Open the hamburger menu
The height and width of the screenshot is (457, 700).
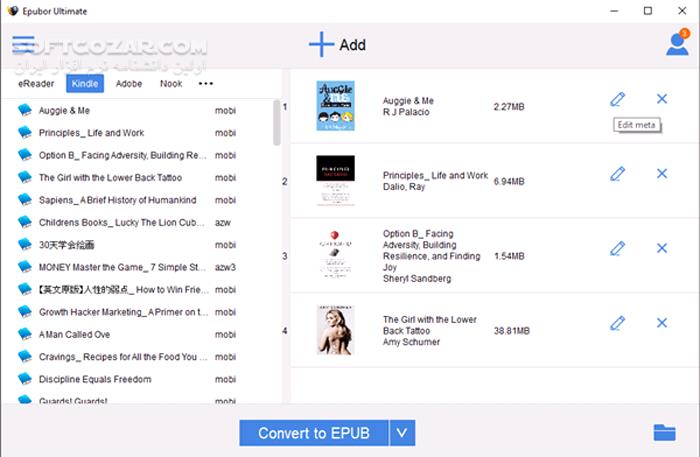coord(23,45)
